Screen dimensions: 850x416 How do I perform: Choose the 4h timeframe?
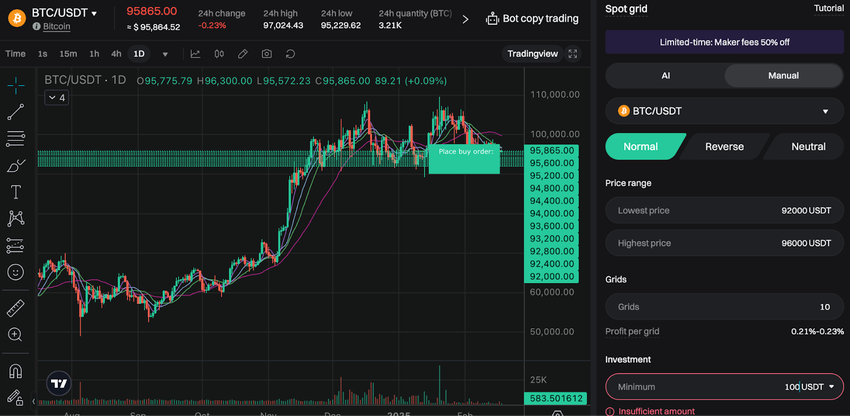[116, 54]
